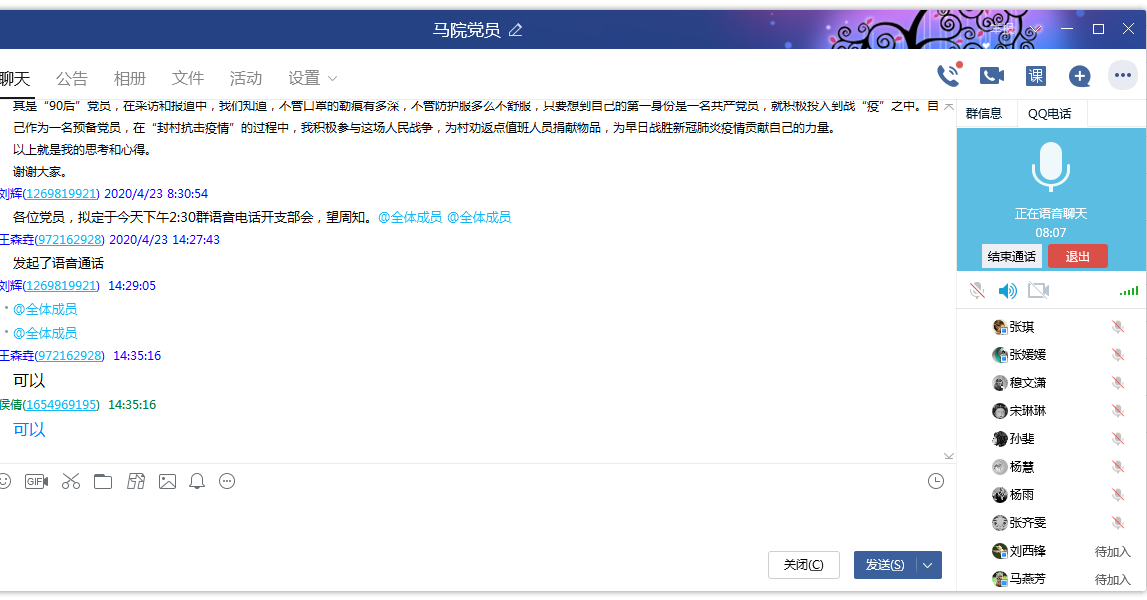The width and height of the screenshot is (1147, 600).
Task: Toggle the speaker volume icon
Action: (x=1008, y=291)
